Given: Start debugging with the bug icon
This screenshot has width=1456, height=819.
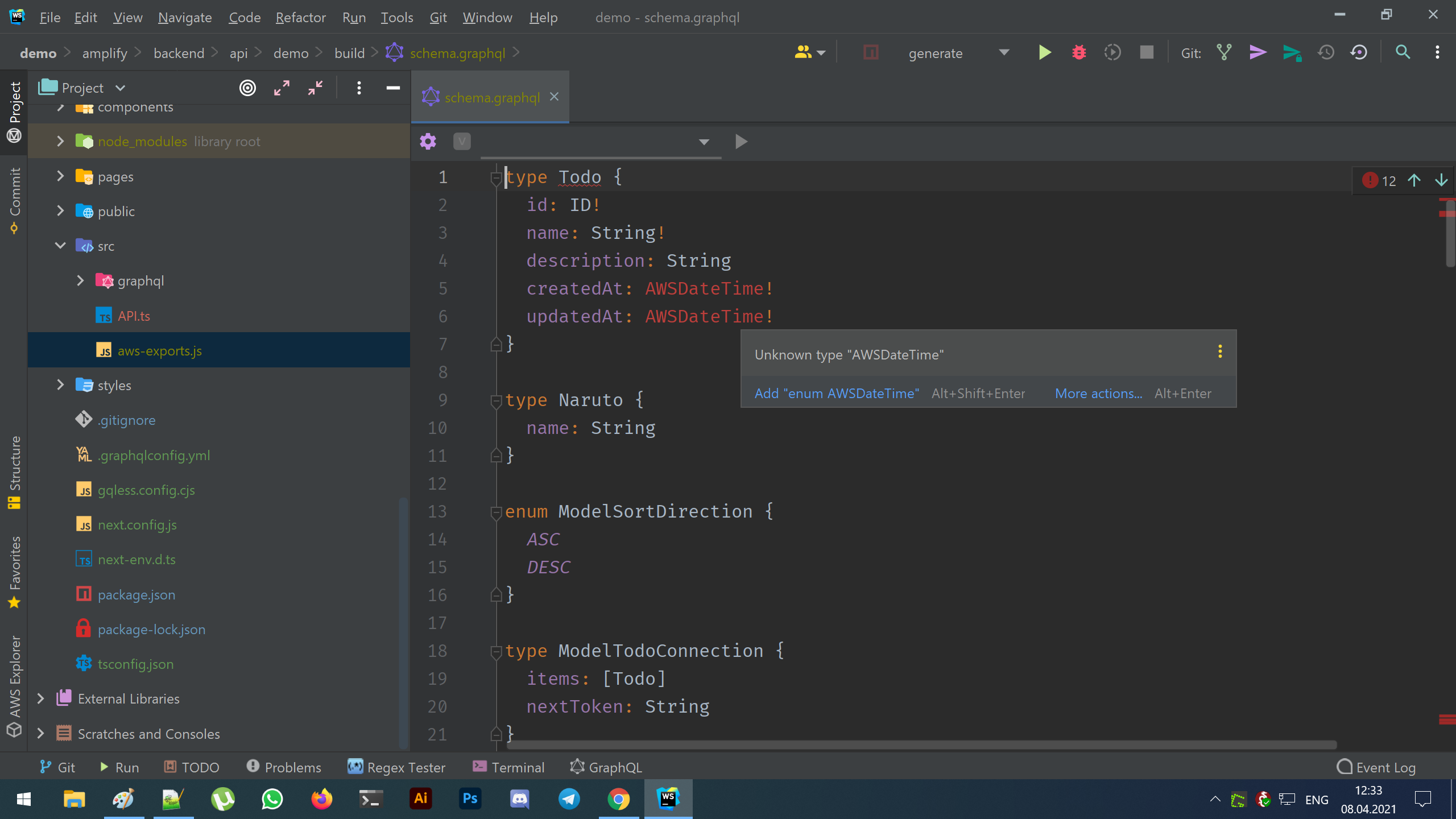Looking at the screenshot, I should pyautogui.click(x=1078, y=52).
